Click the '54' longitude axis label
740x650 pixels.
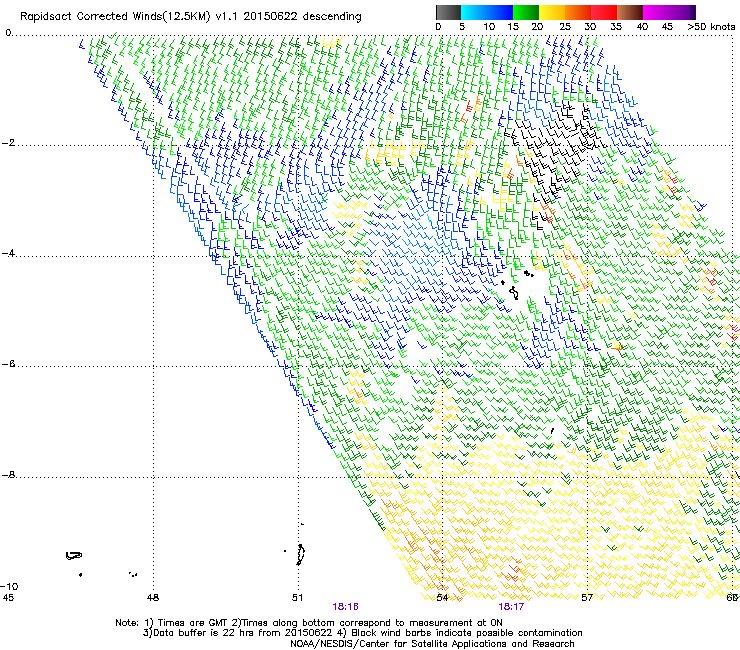[x=442, y=598]
